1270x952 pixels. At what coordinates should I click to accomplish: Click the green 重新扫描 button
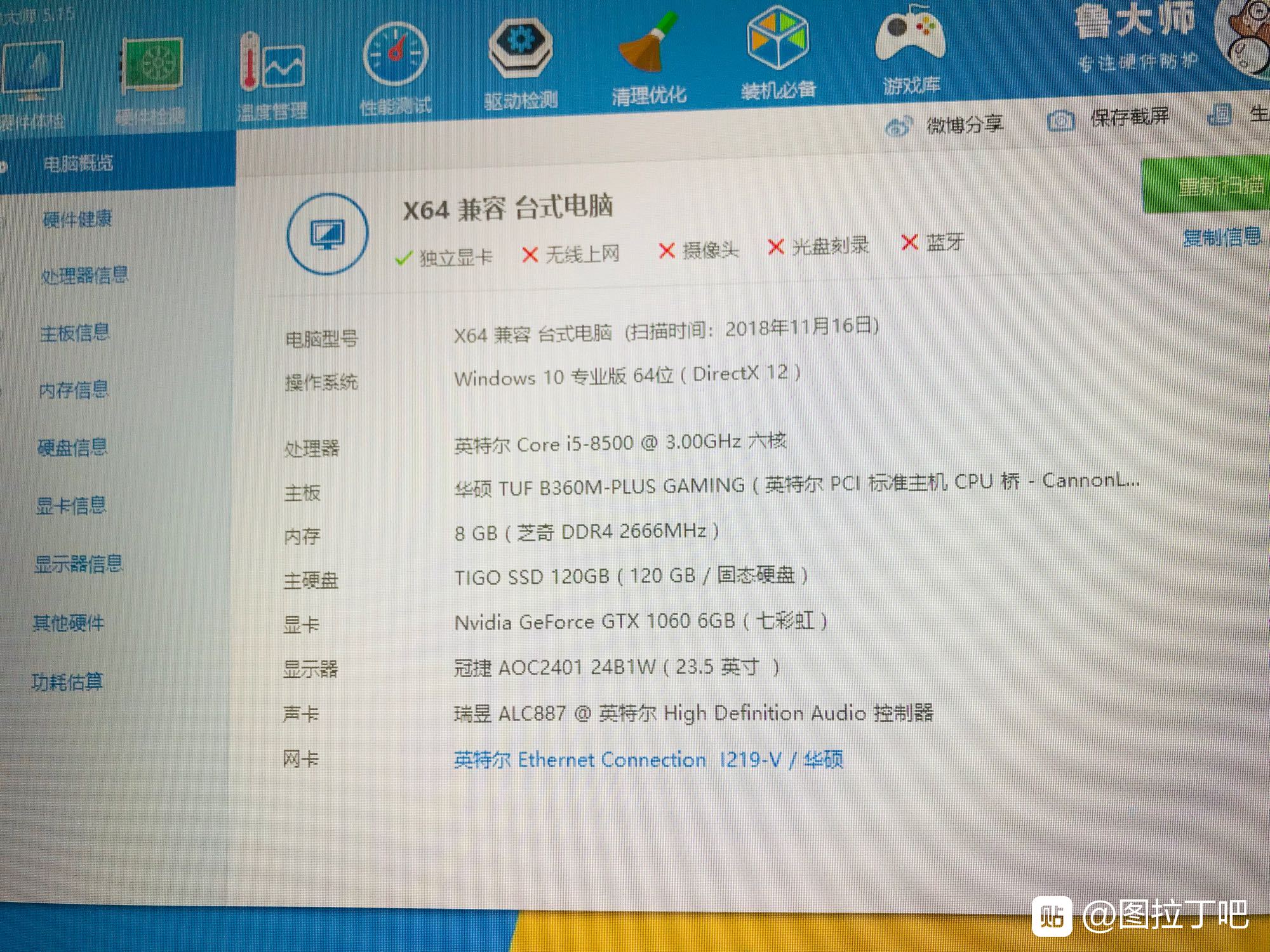pos(1205,185)
